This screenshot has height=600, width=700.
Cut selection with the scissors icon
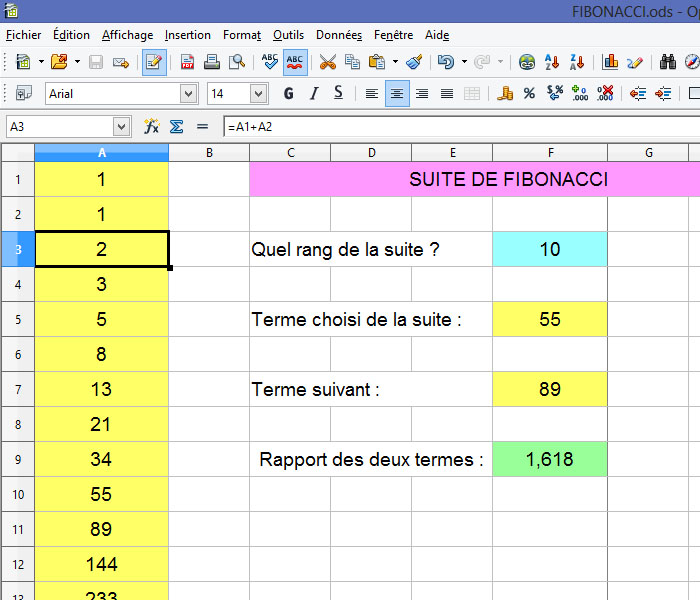coord(328,62)
